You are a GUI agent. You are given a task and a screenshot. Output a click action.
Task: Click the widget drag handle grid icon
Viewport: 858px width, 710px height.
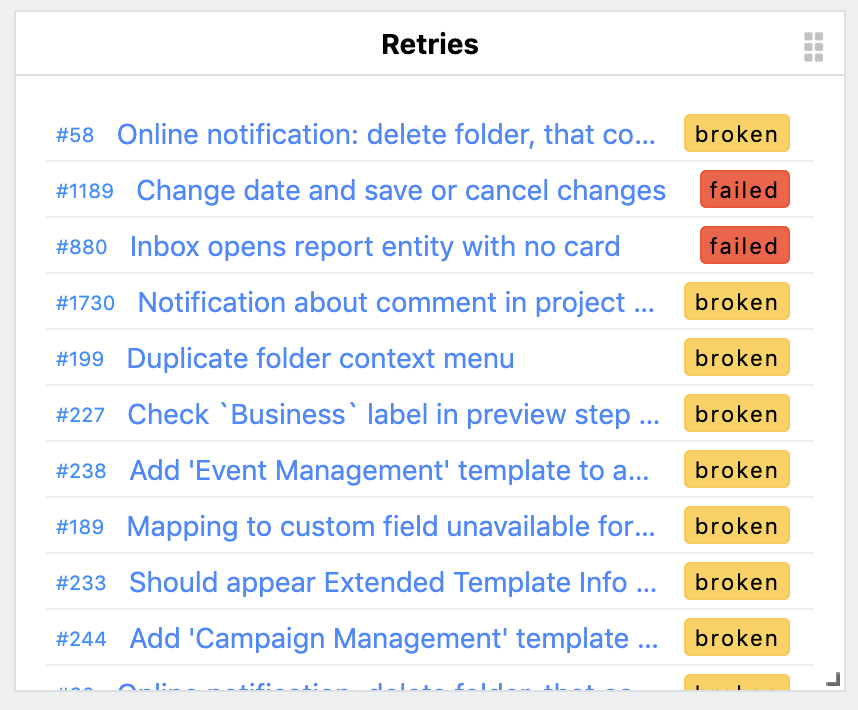point(813,46)
